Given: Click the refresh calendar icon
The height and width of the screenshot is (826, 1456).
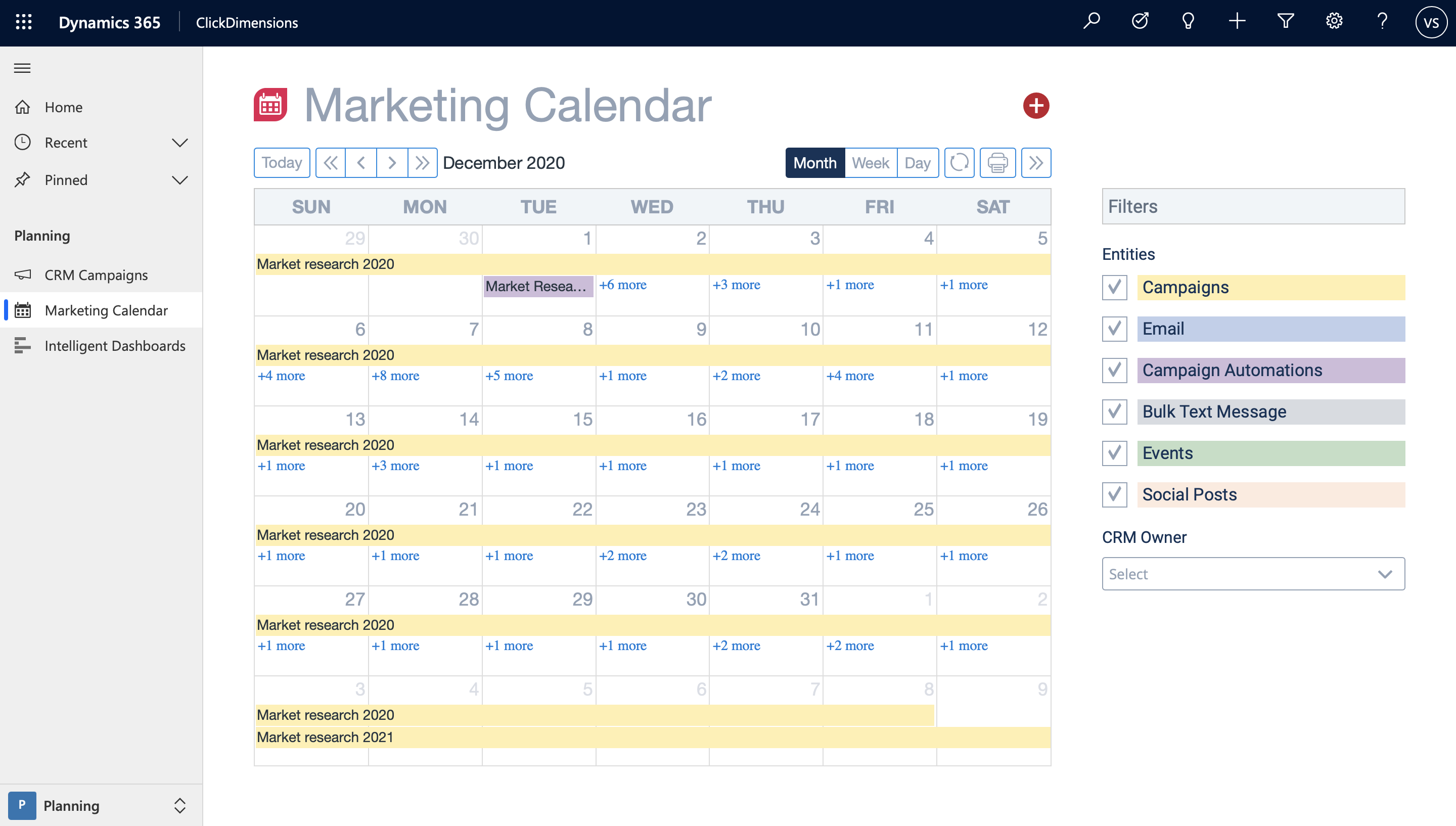Looking at the screenshot, I should click(959, 163).
